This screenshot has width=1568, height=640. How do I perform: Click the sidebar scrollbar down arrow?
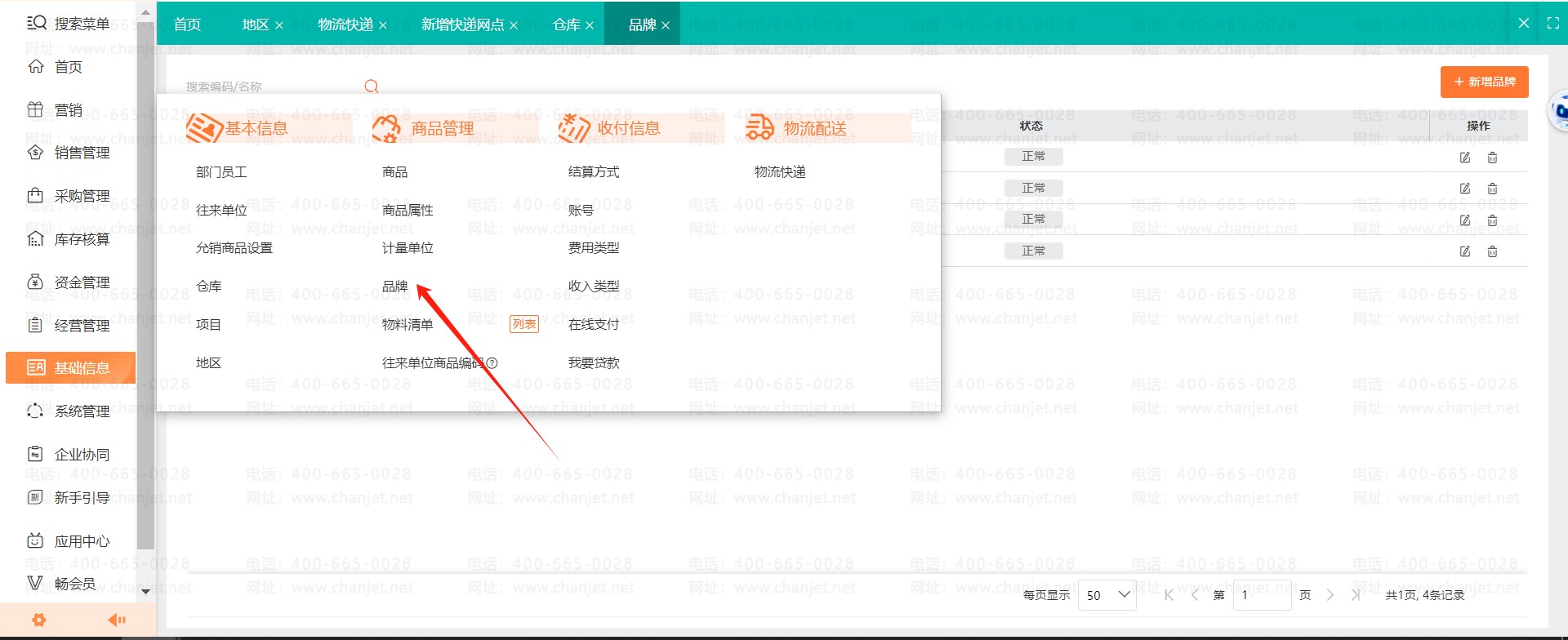click(x=145, y=592)
